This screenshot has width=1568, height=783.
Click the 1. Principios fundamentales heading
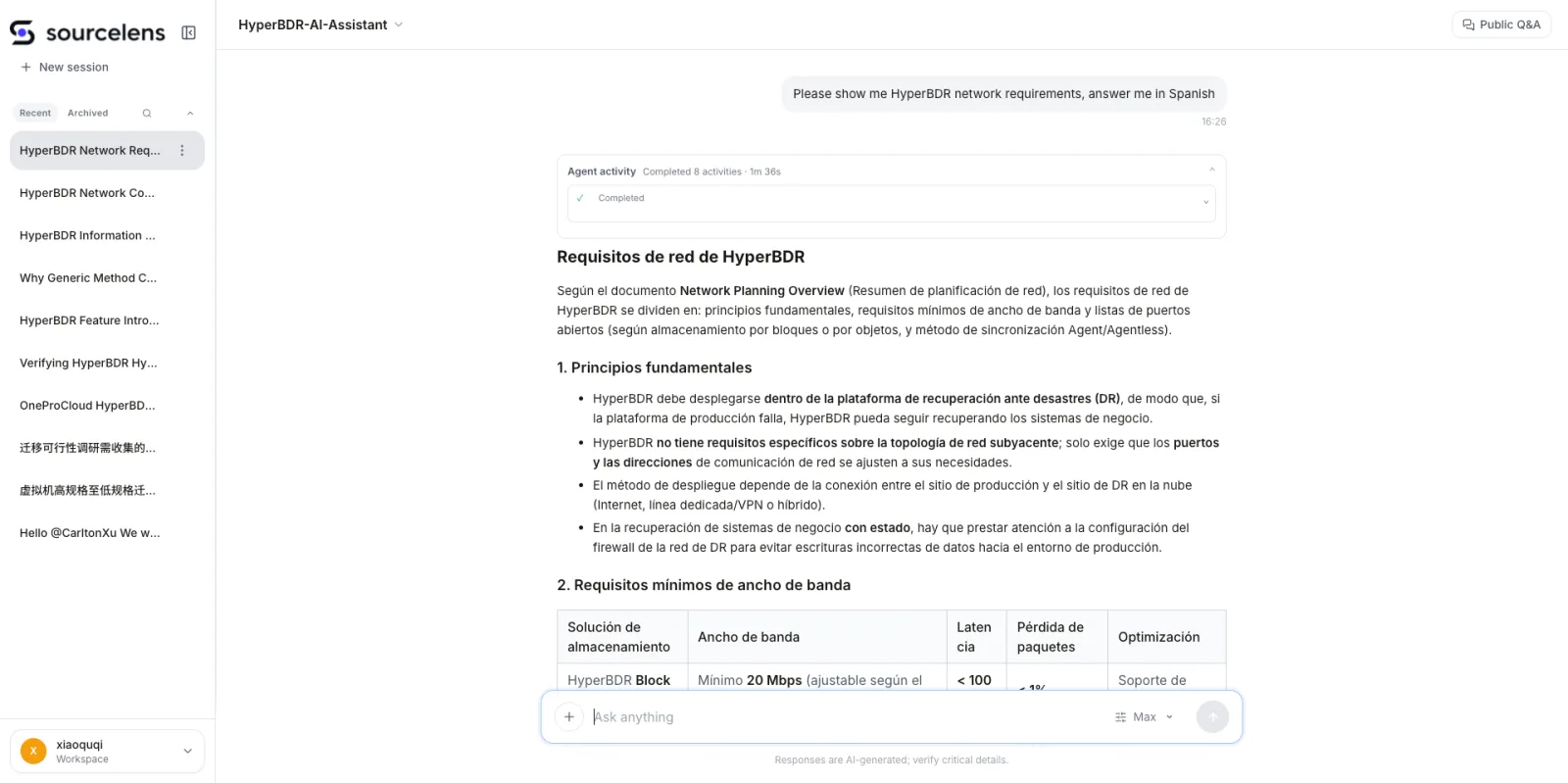[655, 367]
